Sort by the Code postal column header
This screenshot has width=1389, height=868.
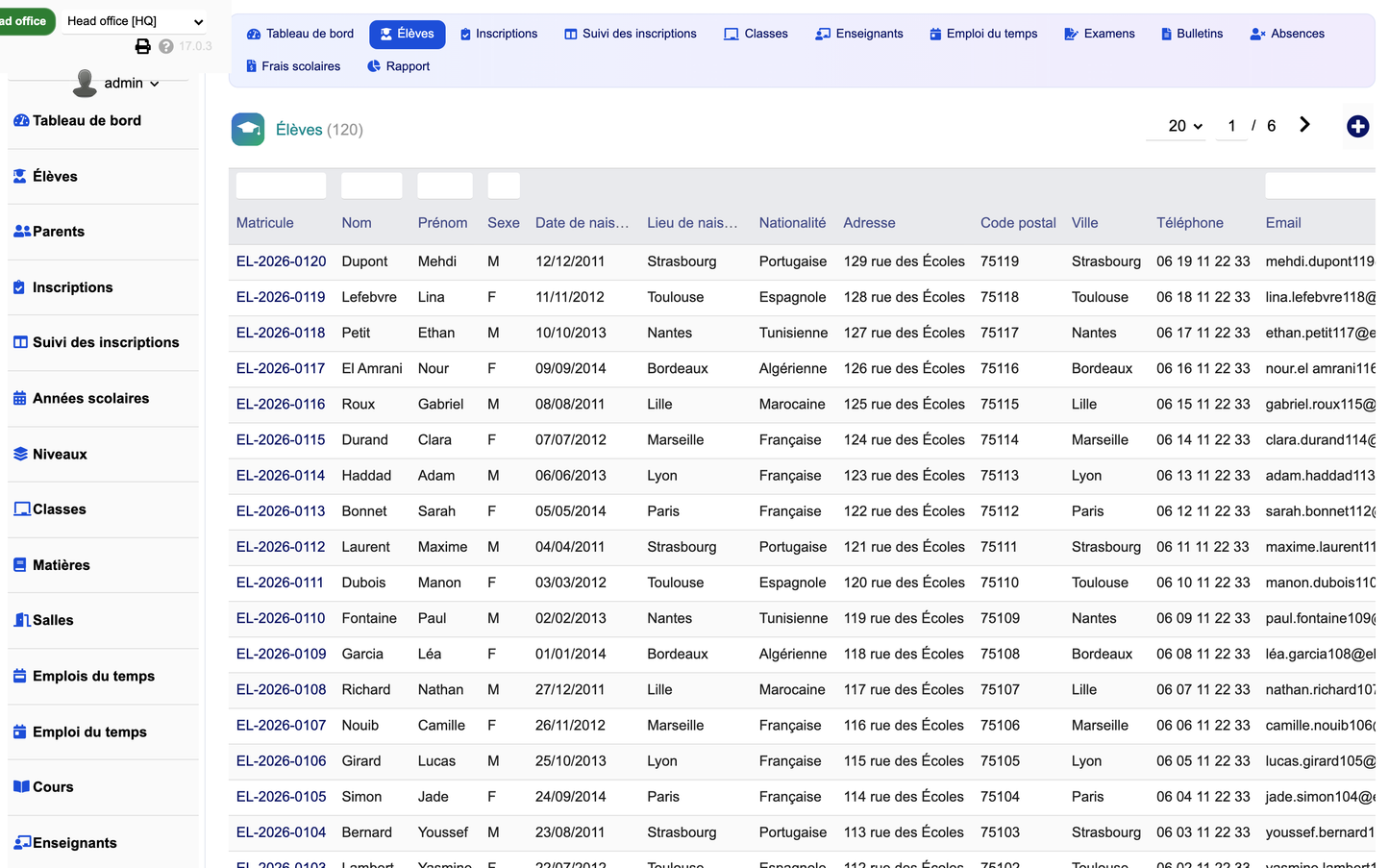tap(1018, 223)
